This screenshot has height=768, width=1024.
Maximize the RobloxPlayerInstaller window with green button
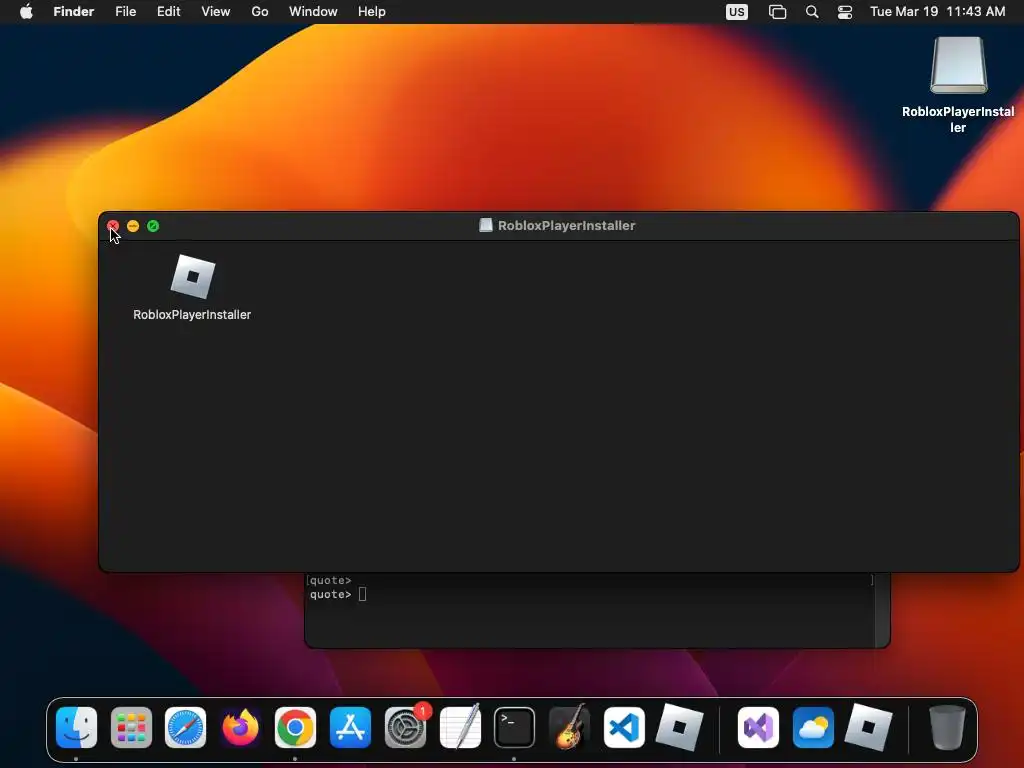point(153,226)
